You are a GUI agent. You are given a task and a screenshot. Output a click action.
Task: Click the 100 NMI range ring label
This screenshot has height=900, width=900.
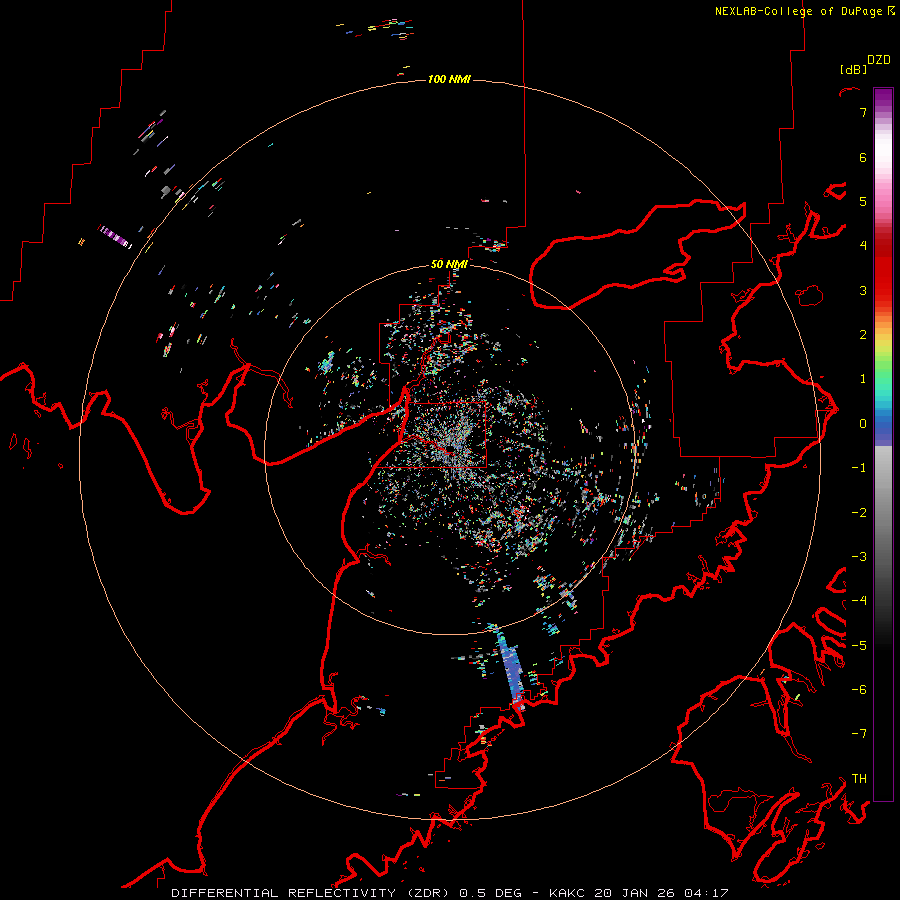449,79
